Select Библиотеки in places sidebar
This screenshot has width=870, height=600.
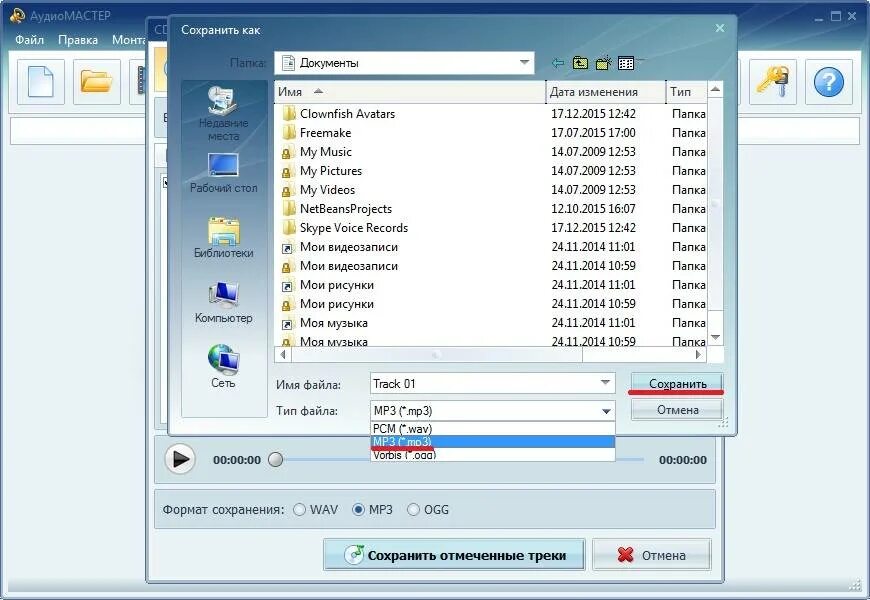[224, 238]
